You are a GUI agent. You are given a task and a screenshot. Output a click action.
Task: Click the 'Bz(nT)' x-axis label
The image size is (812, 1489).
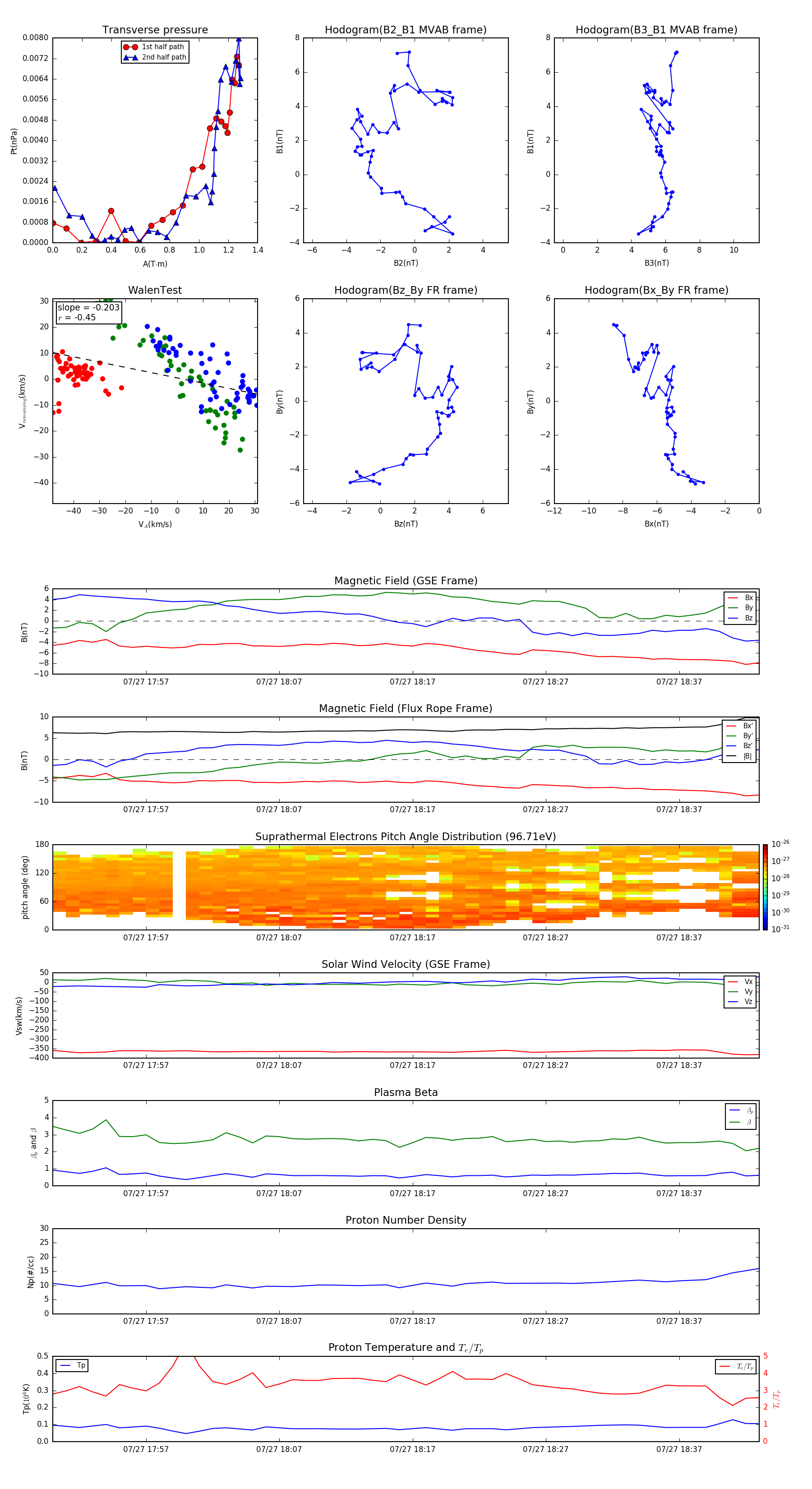(406, 524)
